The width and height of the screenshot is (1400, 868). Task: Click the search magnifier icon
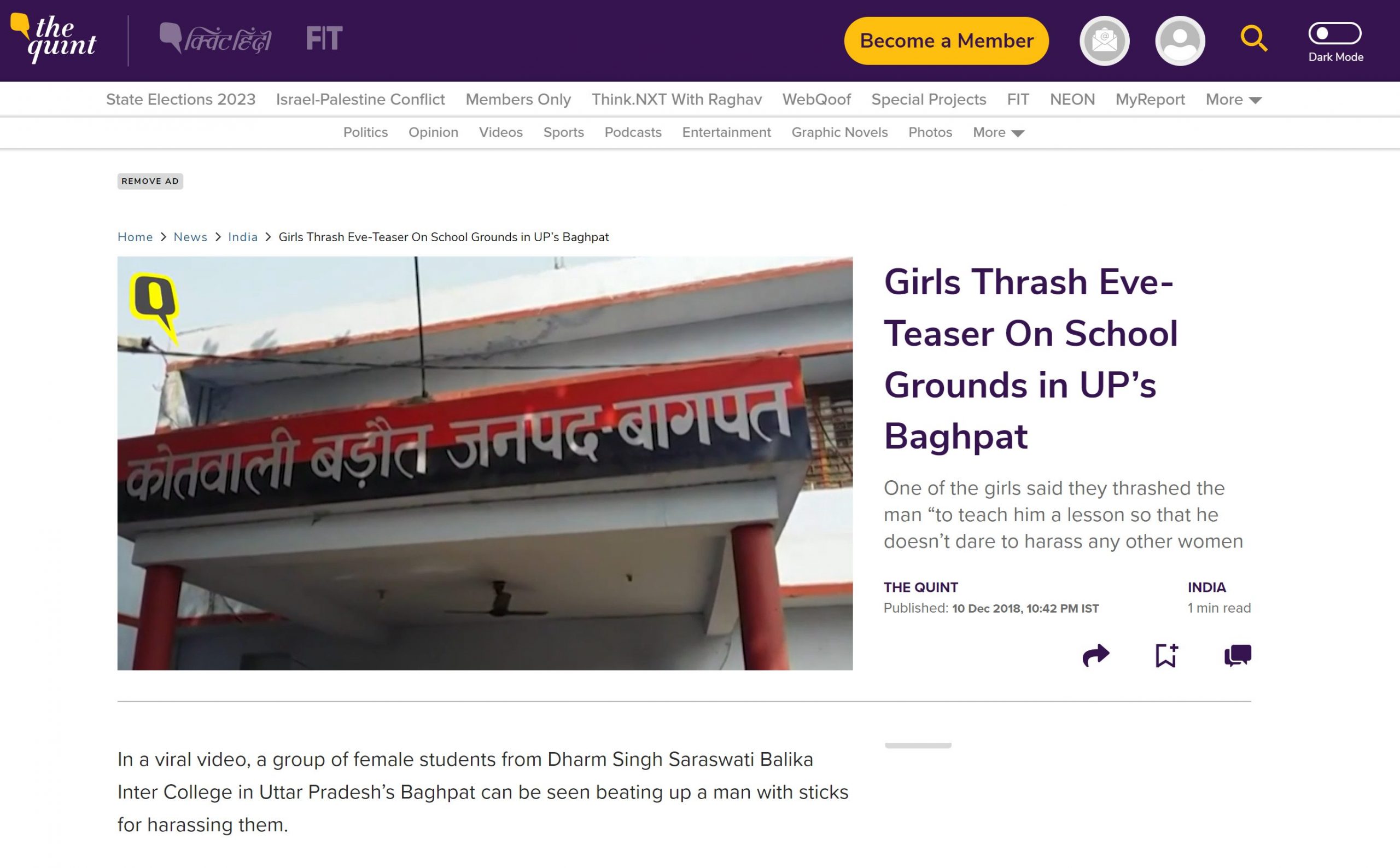pyautogui.click(x=1253, y=39)
